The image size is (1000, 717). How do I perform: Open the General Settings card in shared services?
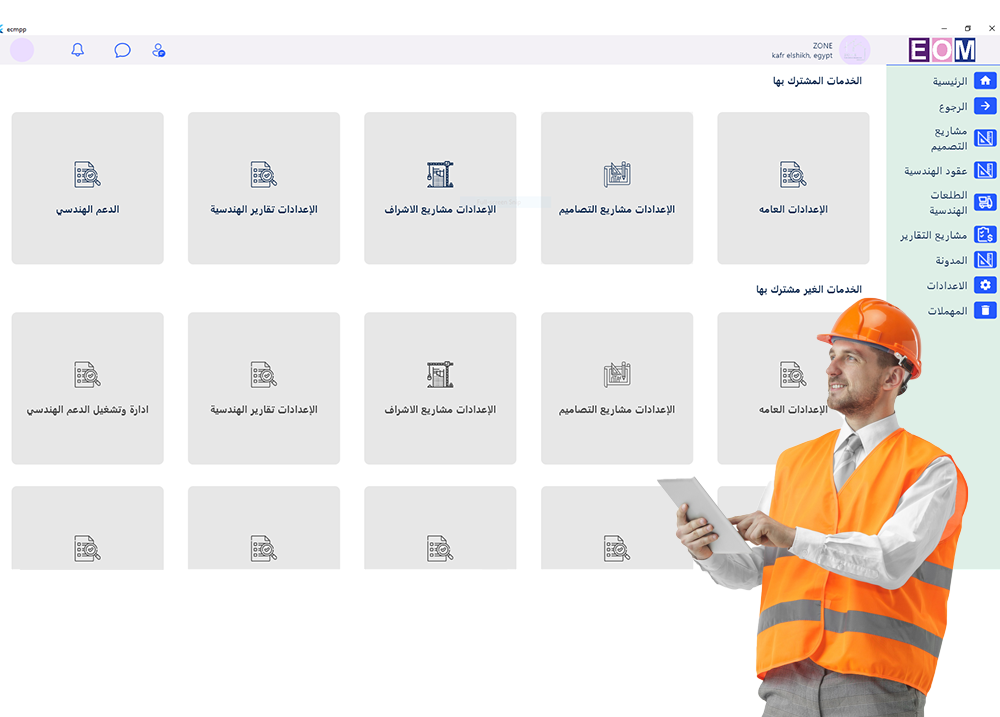click(x=793, y=187)
